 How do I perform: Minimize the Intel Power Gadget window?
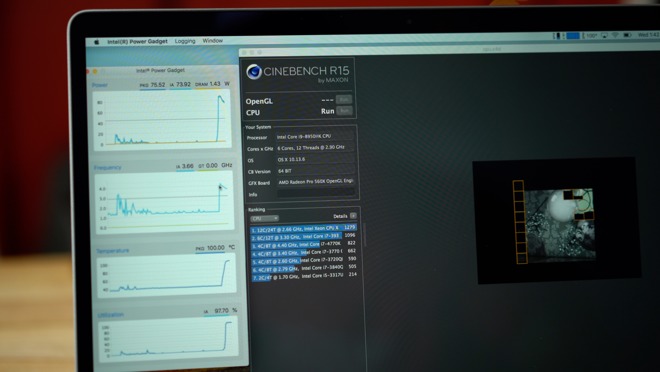click(95, 71)
